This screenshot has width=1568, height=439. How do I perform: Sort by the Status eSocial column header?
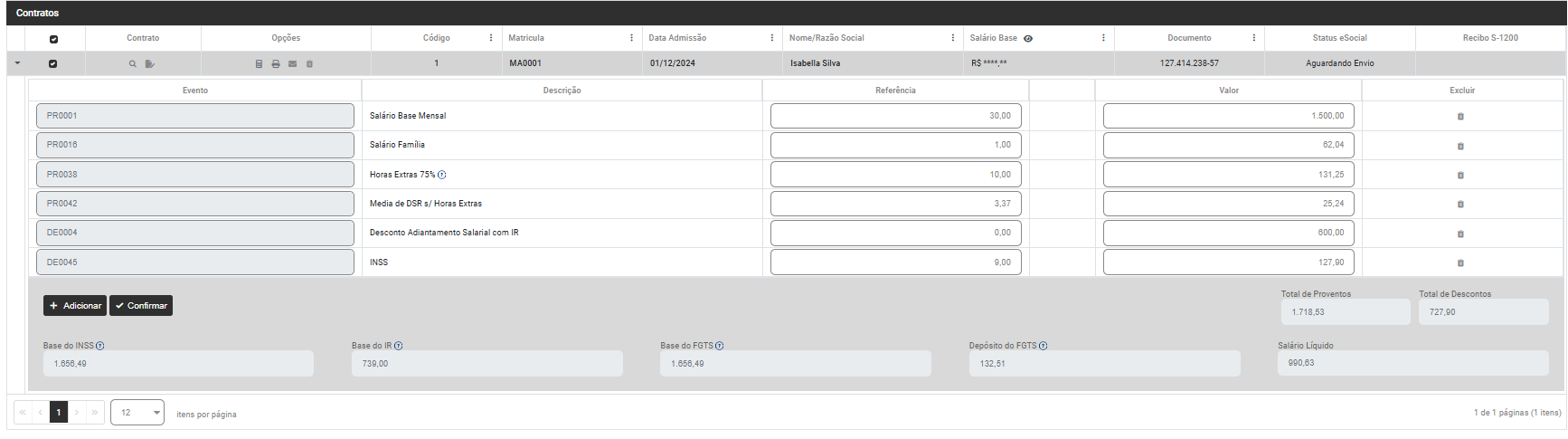pyautogui.click(x=1339, y=38)
